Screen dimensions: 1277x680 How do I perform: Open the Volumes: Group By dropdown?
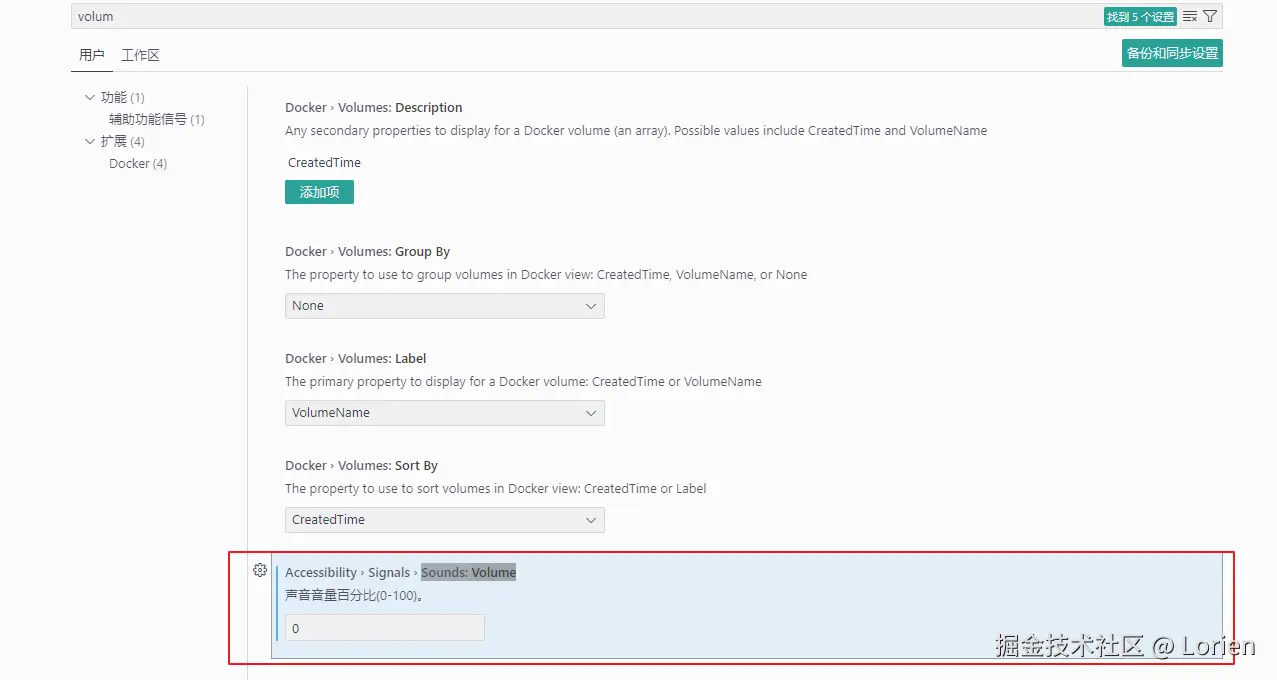445,306
